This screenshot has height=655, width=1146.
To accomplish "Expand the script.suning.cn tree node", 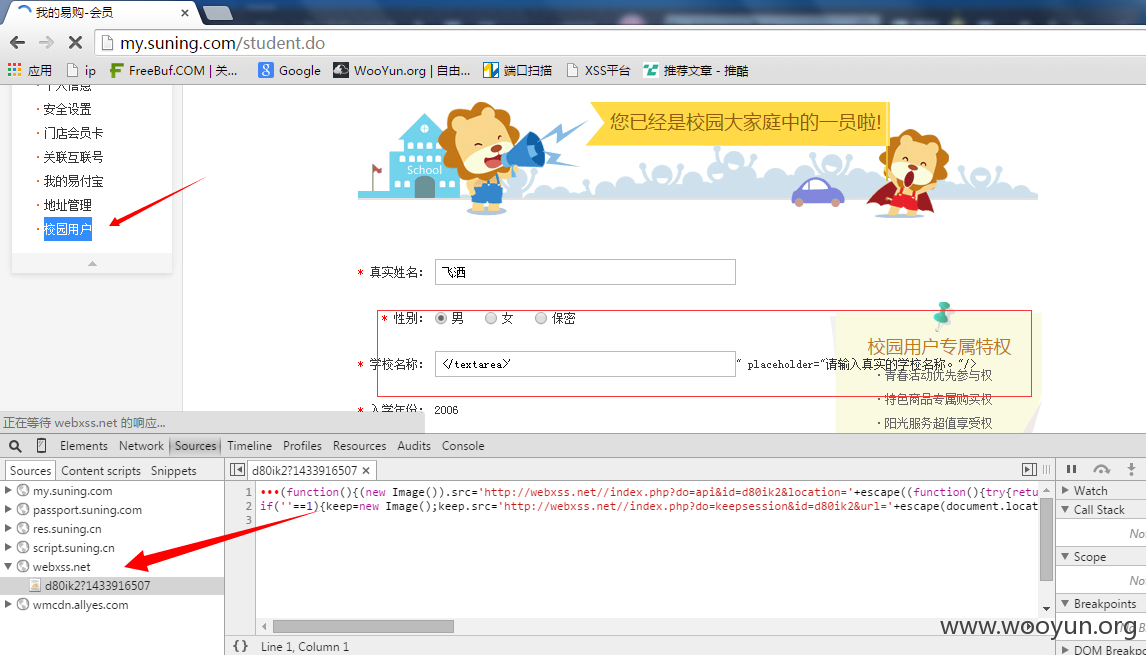I will pos(8,548).
